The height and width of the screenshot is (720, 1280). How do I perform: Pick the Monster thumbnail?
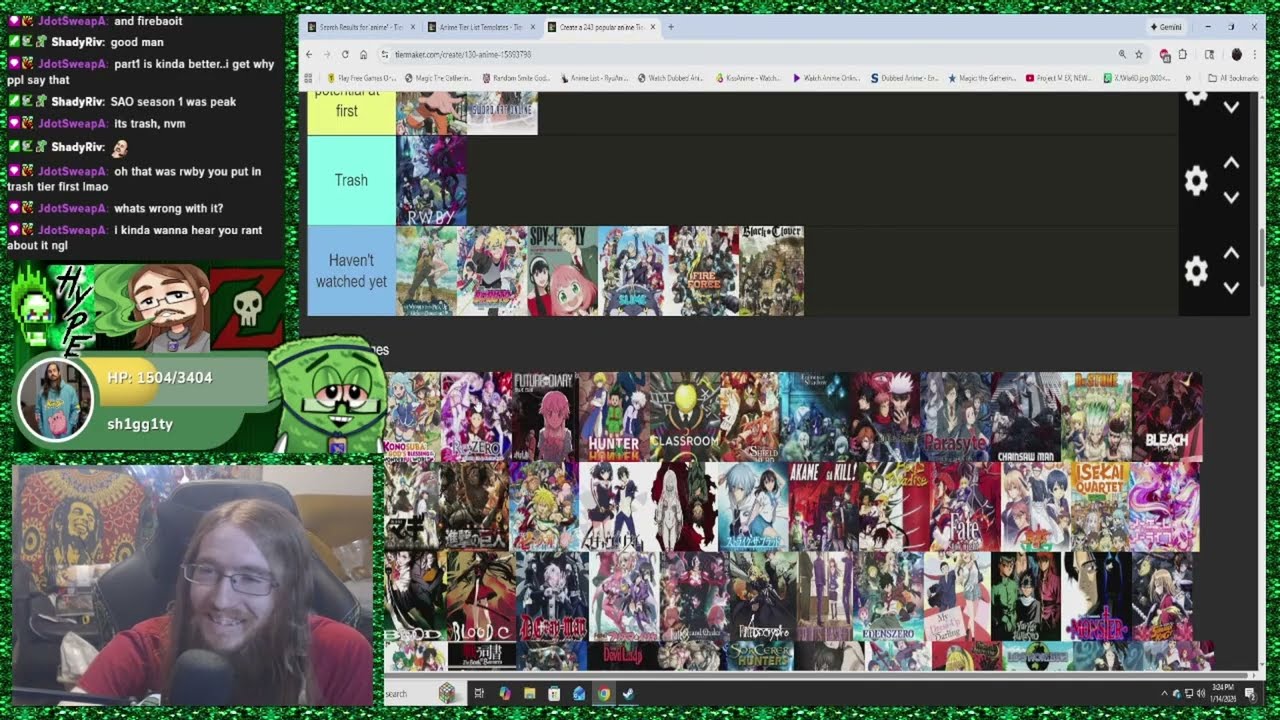[1097, 597]
